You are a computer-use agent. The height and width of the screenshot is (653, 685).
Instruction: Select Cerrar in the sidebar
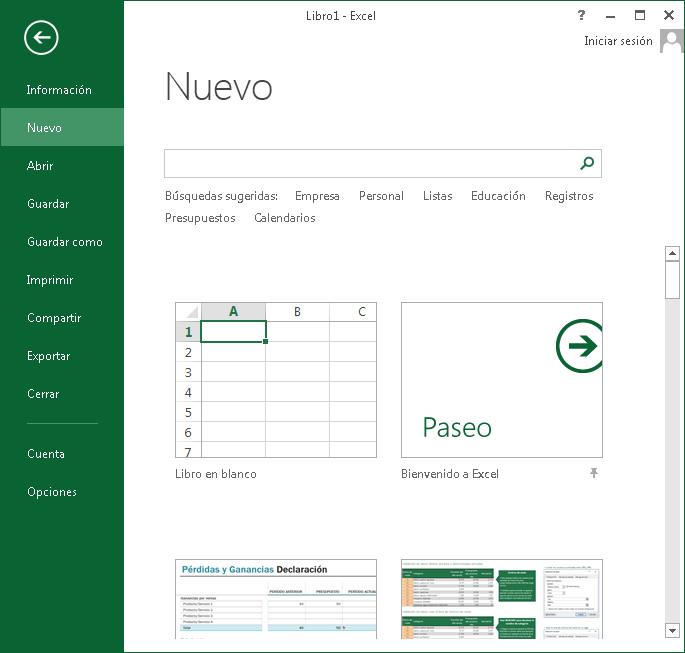click(x=43, y=394)
